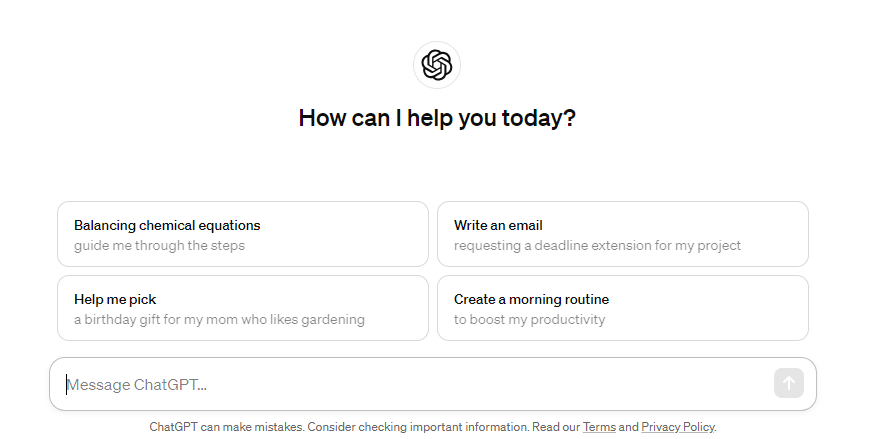The width and height of the screenshot is (871, 439).
Task: Click 'guide me through the steps' subtitle
Action: [x=159, y=245]
